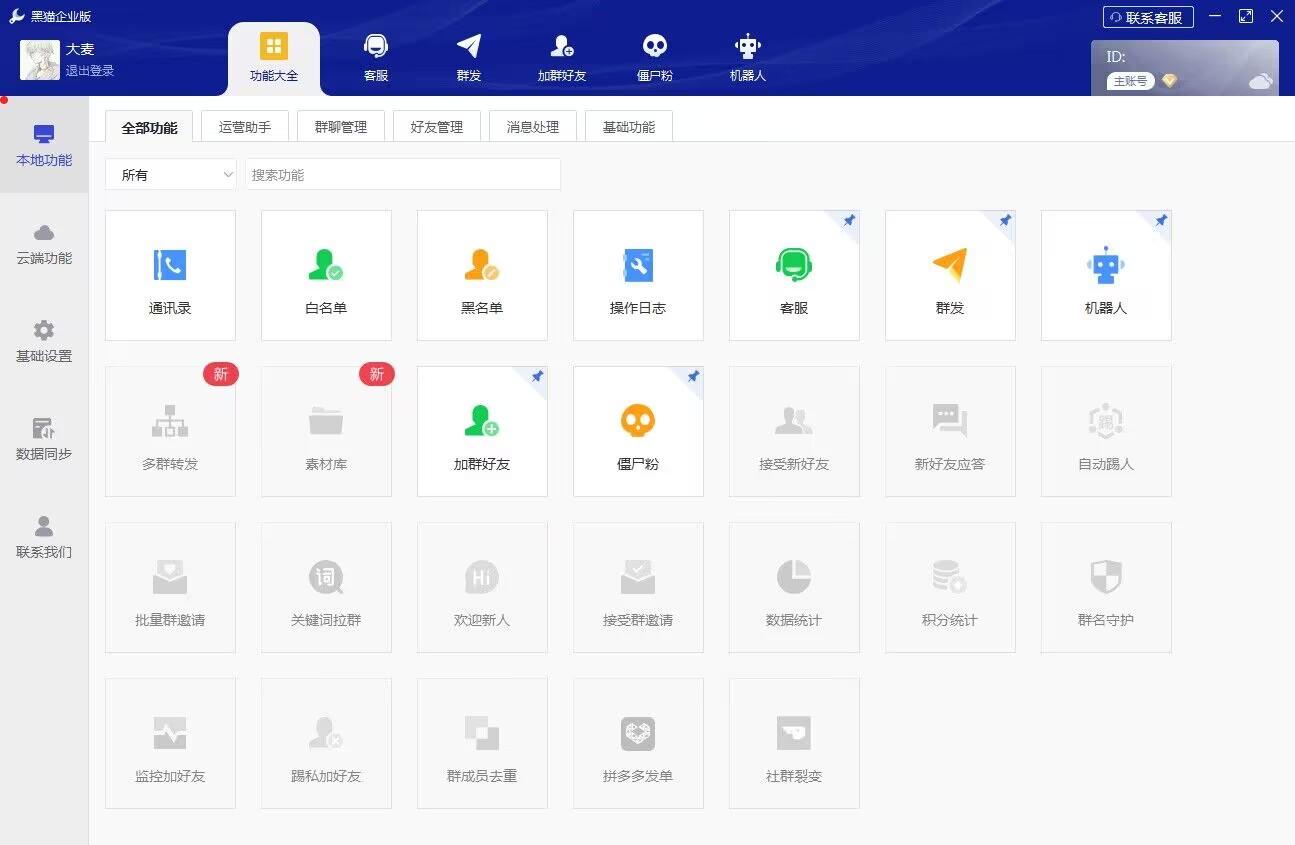Screen dimensions: 1295x845
Task: Switch to the 运营助手 tab
Action: tap(244, 126)
